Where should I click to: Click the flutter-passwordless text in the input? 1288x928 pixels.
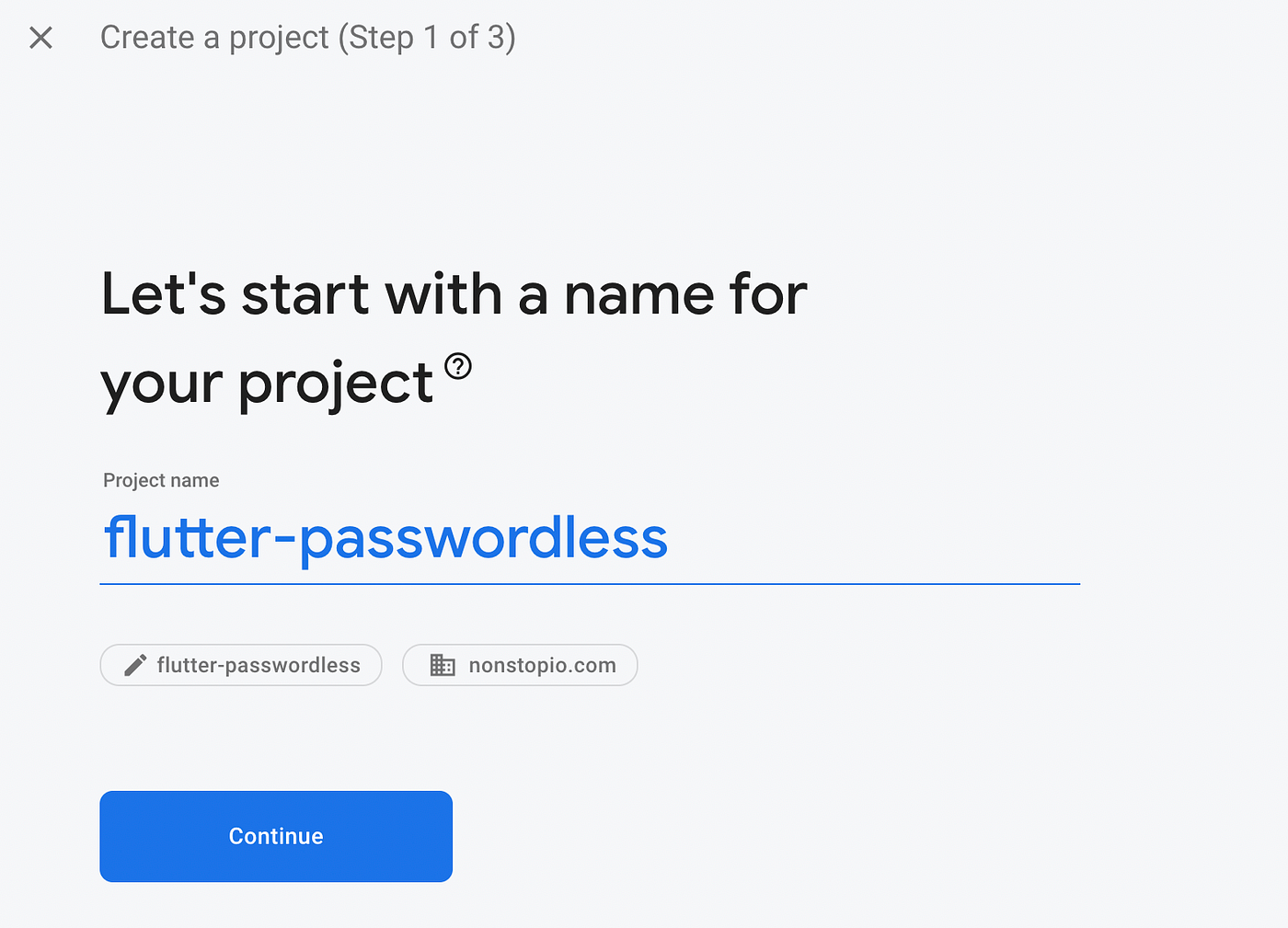[x=384, y=538]
